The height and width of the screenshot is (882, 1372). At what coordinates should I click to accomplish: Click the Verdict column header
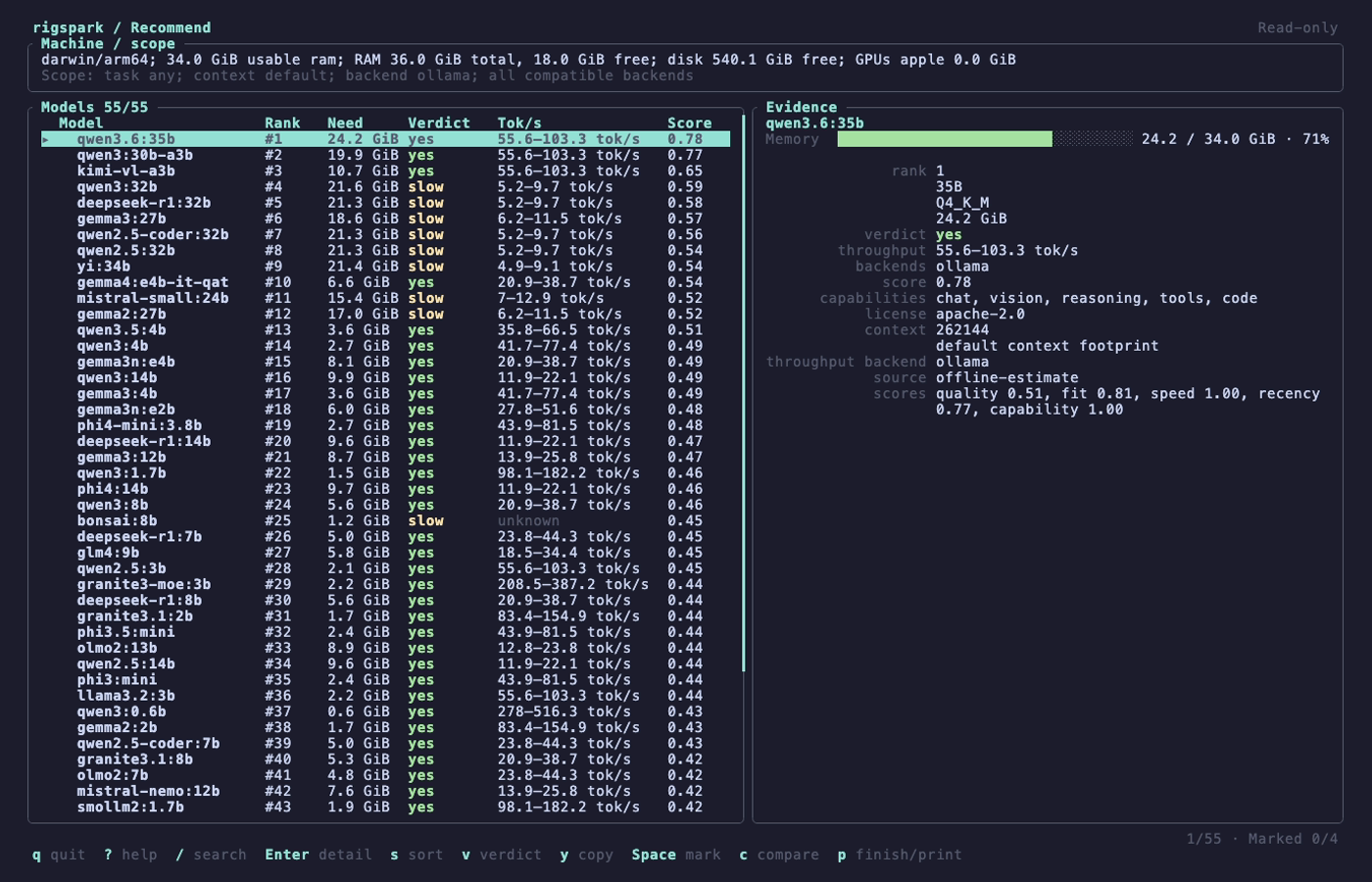click(x=439, y=123)
